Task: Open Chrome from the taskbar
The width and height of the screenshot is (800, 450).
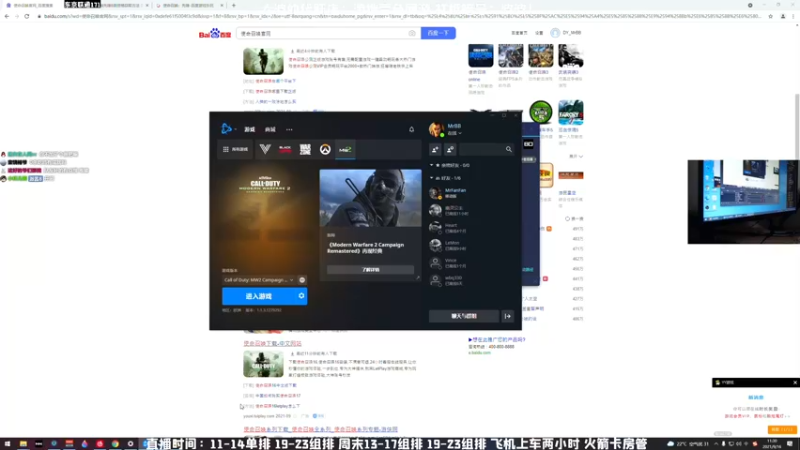Action: click(x=115, y=444)
